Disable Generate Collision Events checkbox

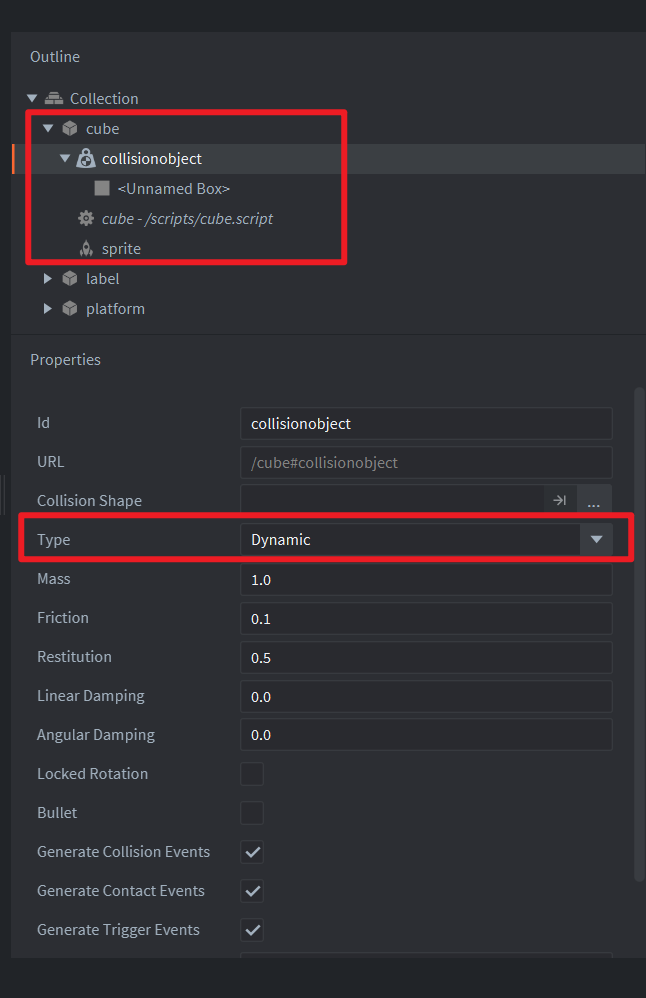pos(252,852)
